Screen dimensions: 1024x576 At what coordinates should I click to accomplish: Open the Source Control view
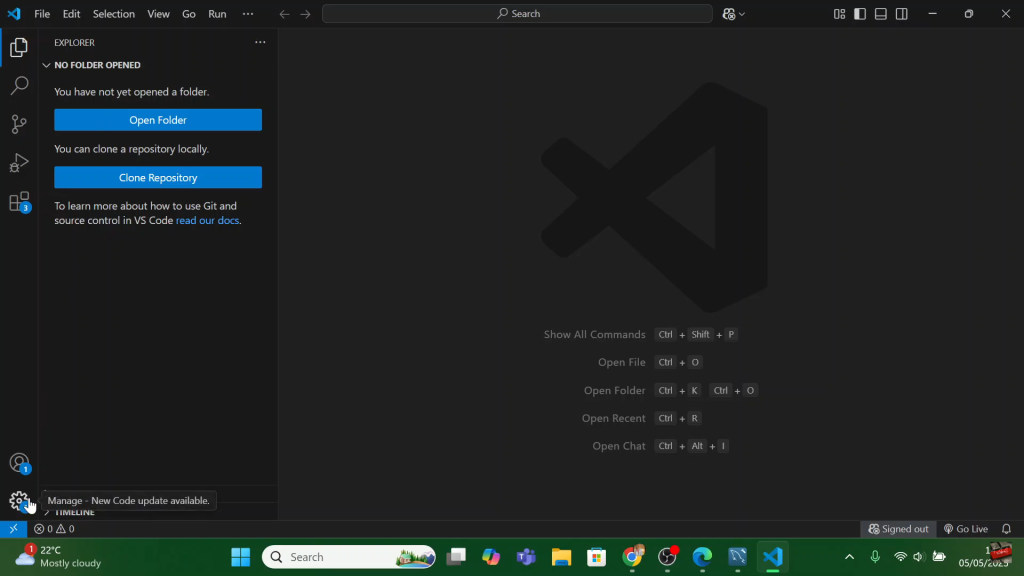[19, 124]
